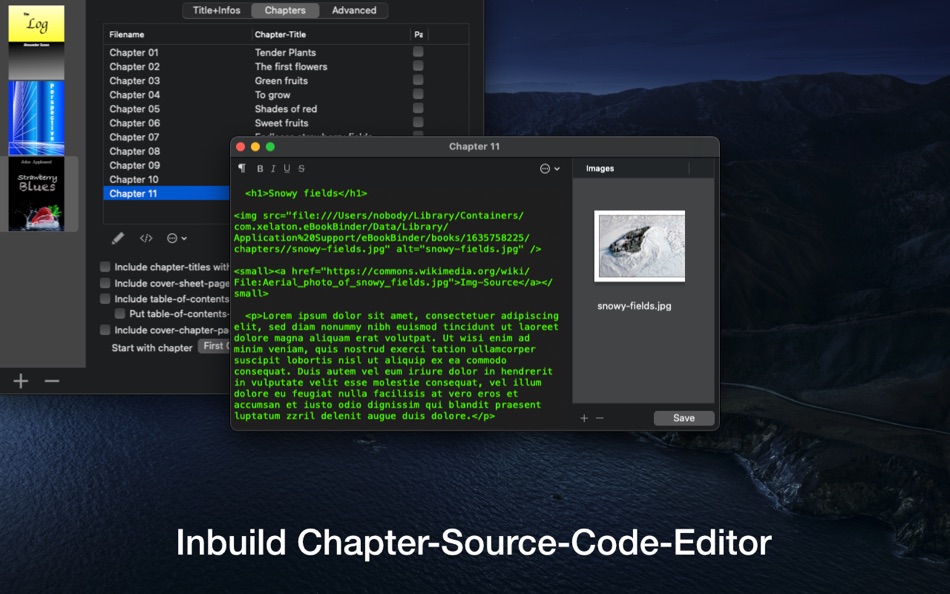Select the snowy-fields.jpg image thumbnail
This screenshot has height=594, width=950.
639,246
